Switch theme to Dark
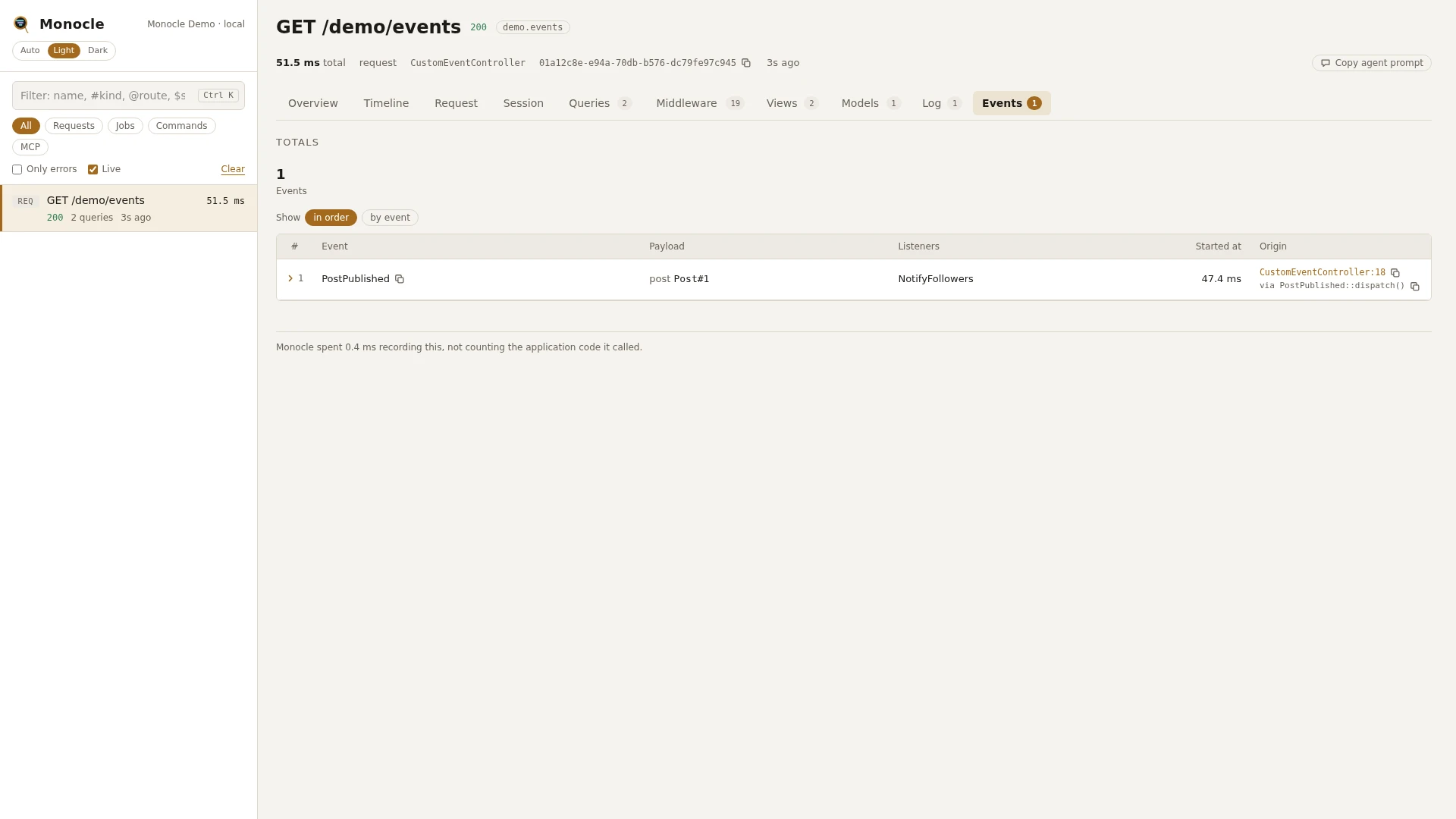Image resolution: width=1456 pixels, height=819 pixels. point(98,51)
